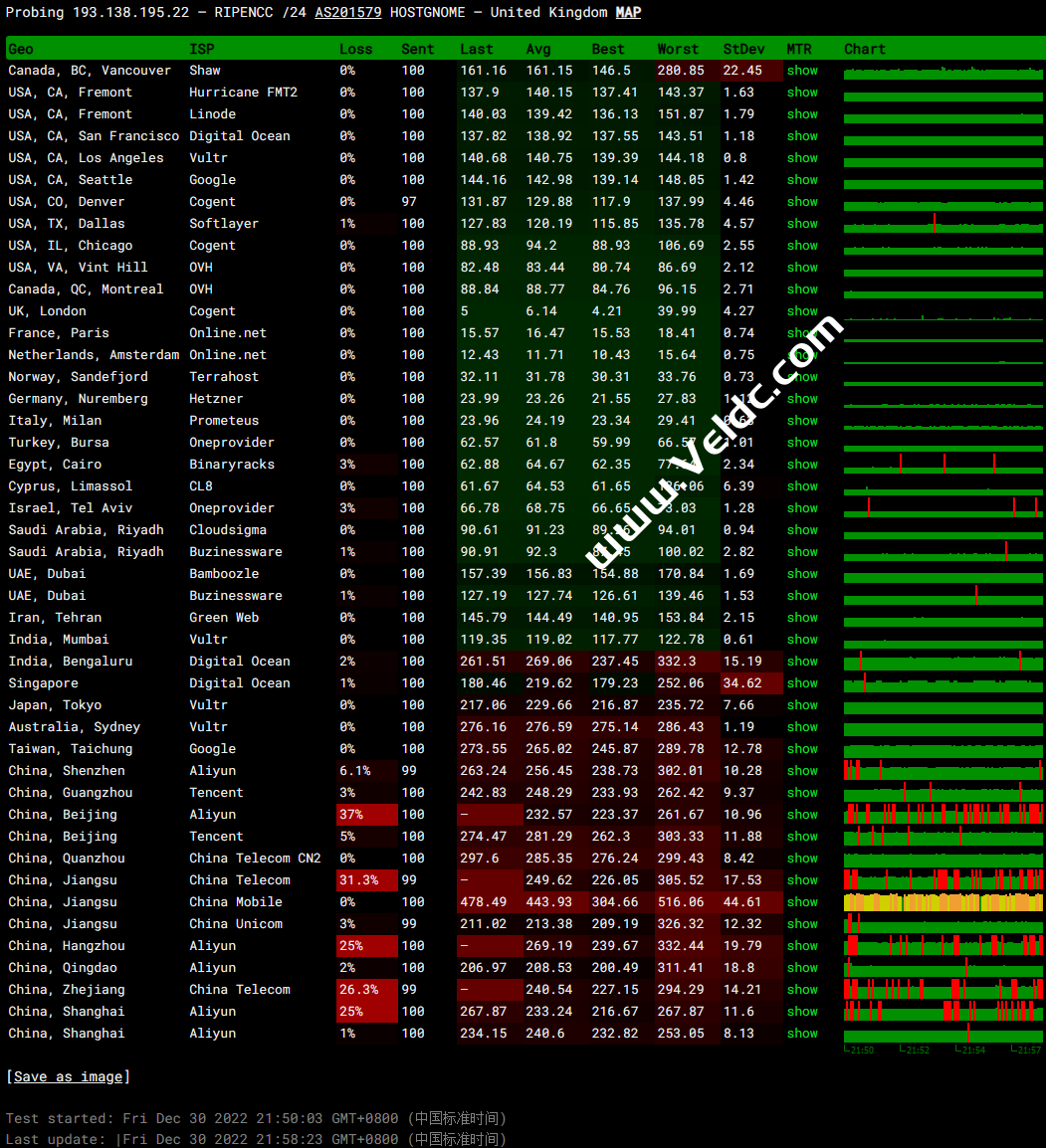Show MTR for Dallas Softlayer row
This screenshot has width=1046, height=1148.
(x=802, y=224)
